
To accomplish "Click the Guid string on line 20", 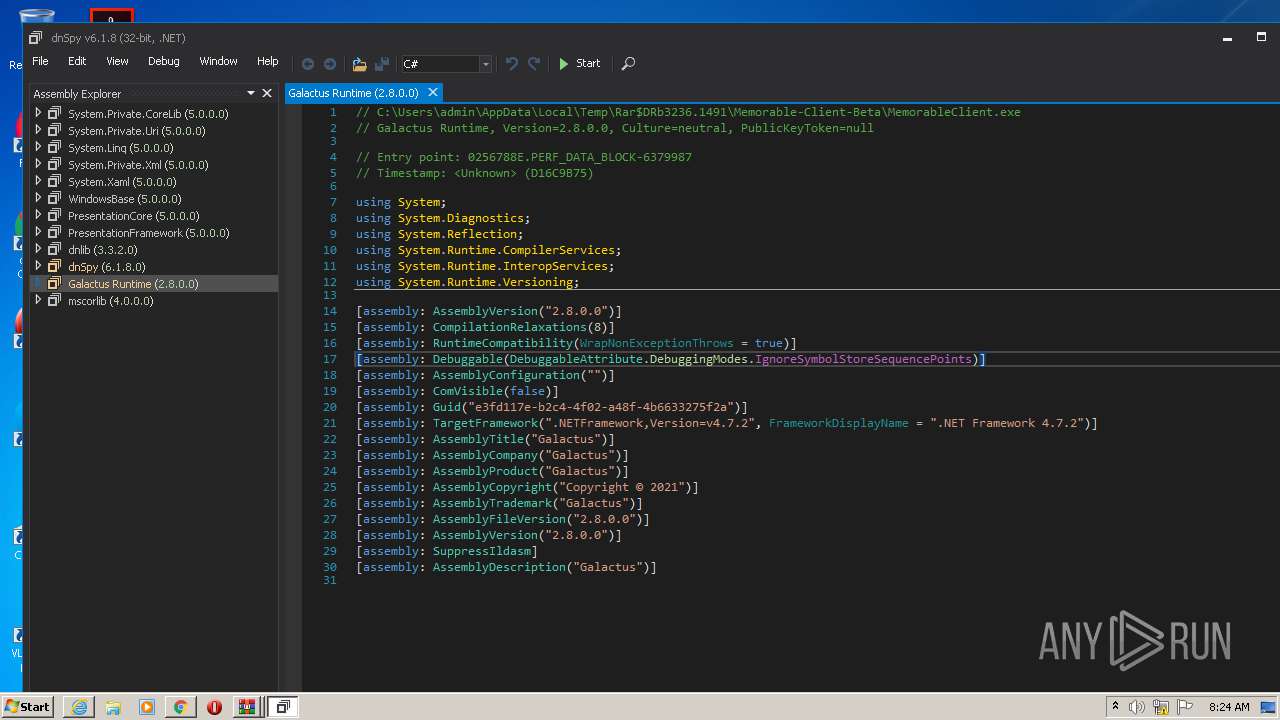I will [x=599, y=407].
